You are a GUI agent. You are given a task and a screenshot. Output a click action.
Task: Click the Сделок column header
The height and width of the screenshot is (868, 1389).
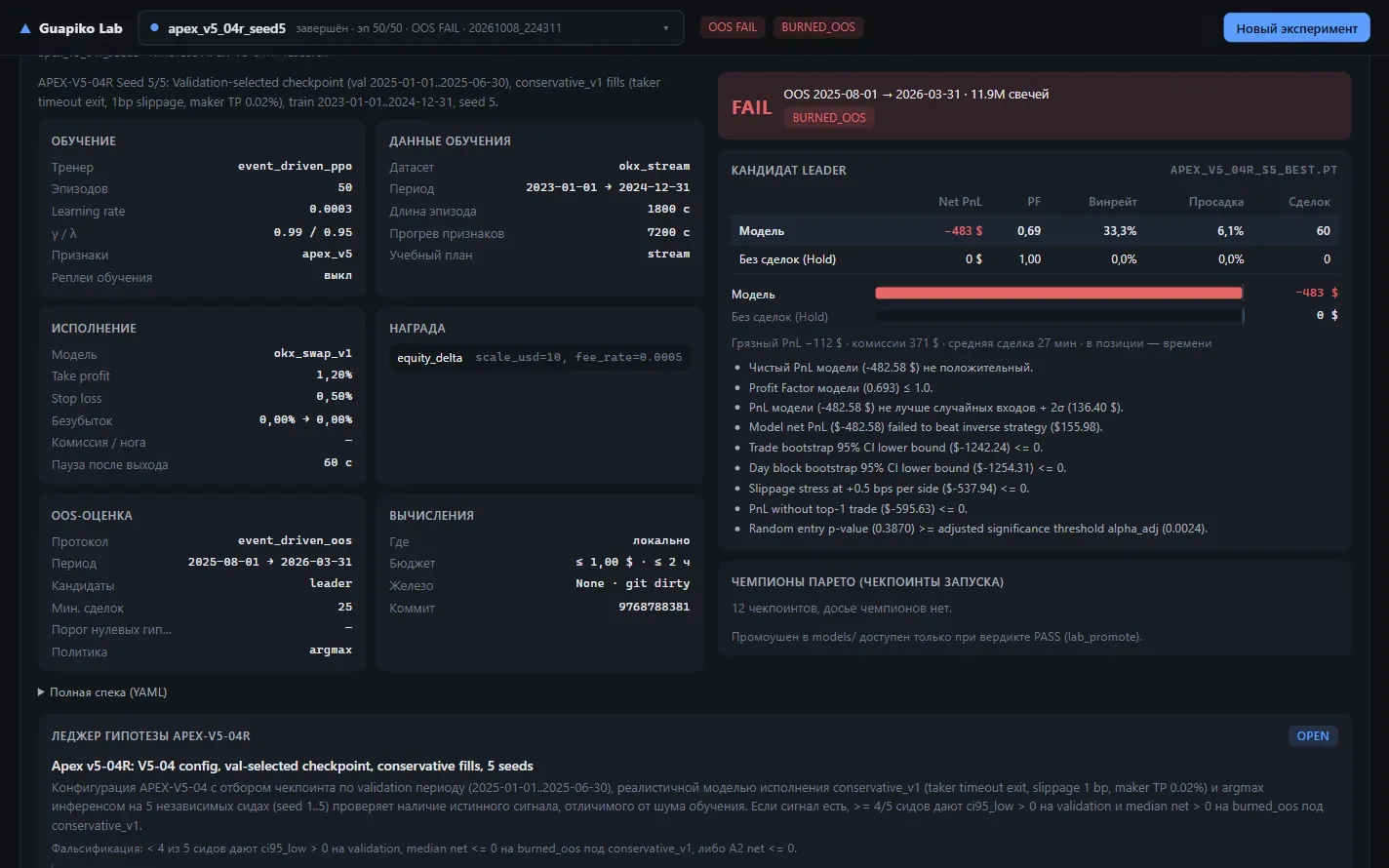[1309, 202]
